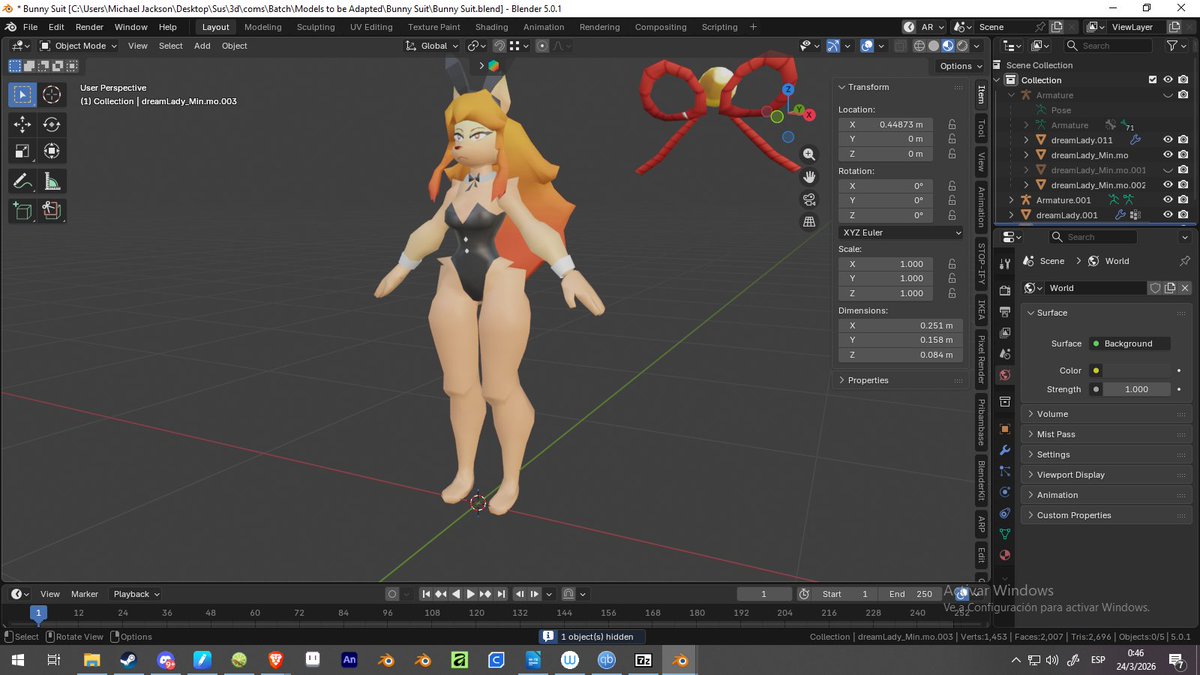Open the Render properties tab icon
This screenshot has width=1200, height=675.
pyautogui.click(x=1005, y=293)
